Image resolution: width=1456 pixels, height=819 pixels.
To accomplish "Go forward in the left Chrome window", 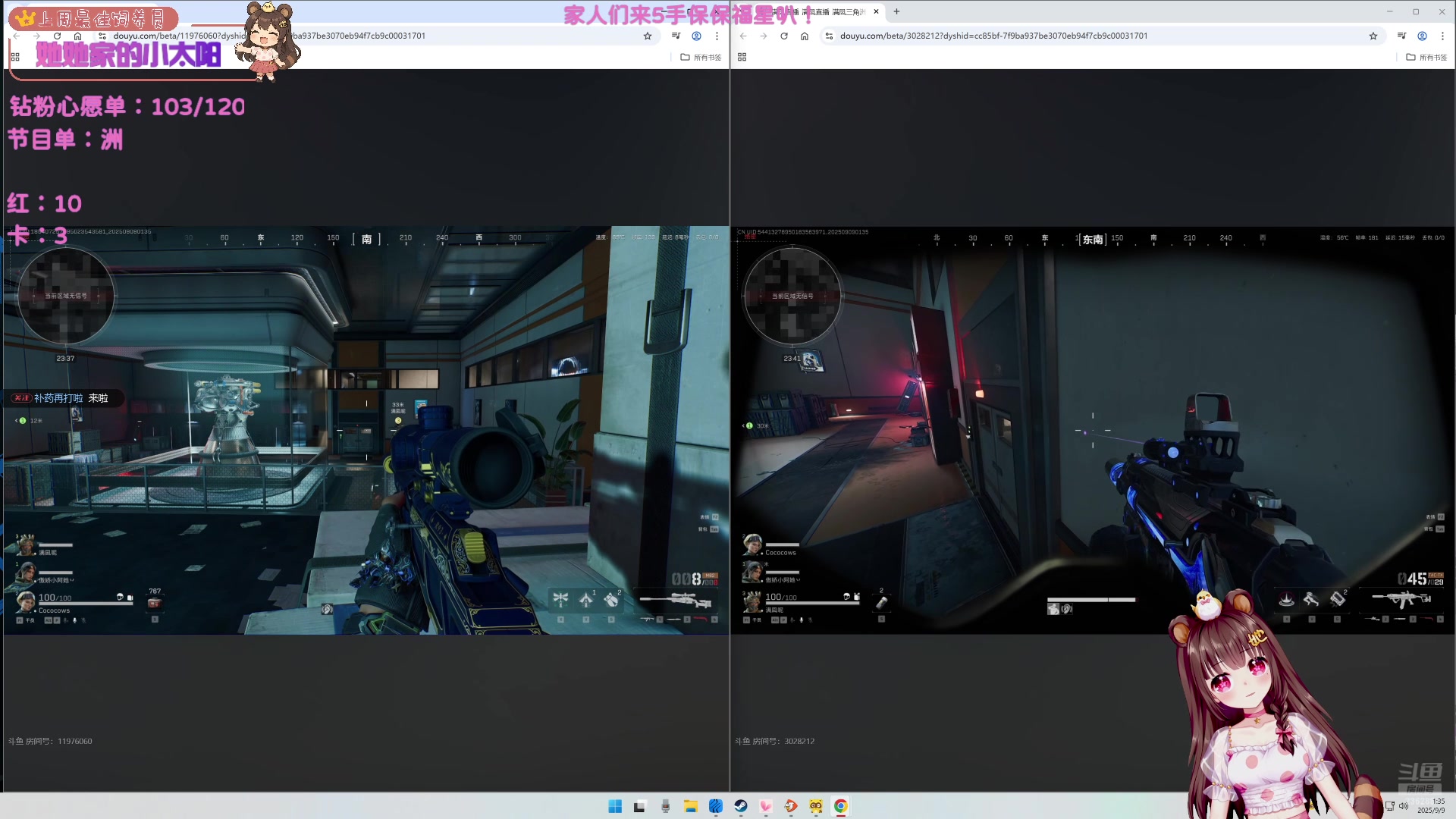I will 36,36.
